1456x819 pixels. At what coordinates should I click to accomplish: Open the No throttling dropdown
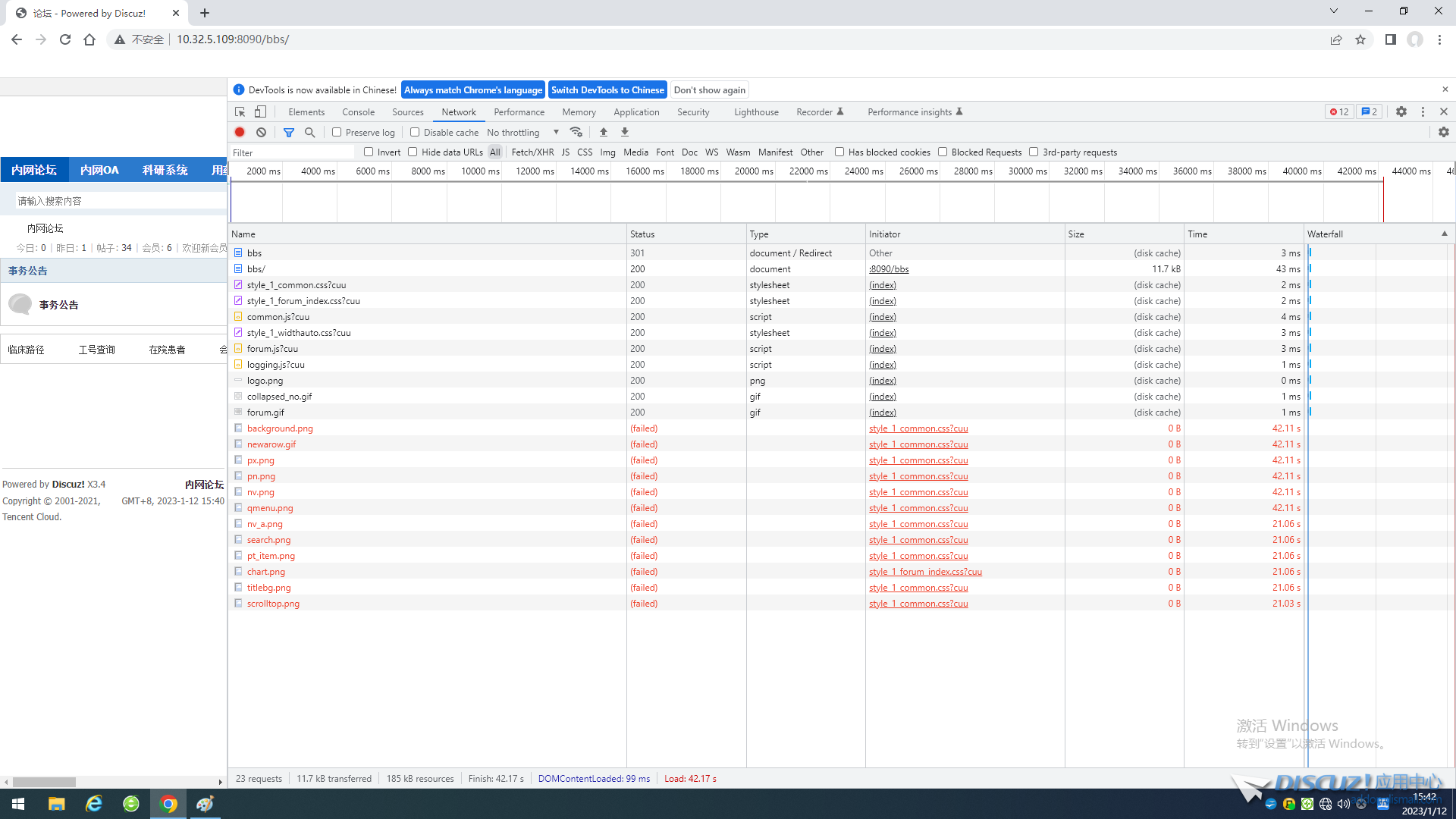tap(522, 132)
